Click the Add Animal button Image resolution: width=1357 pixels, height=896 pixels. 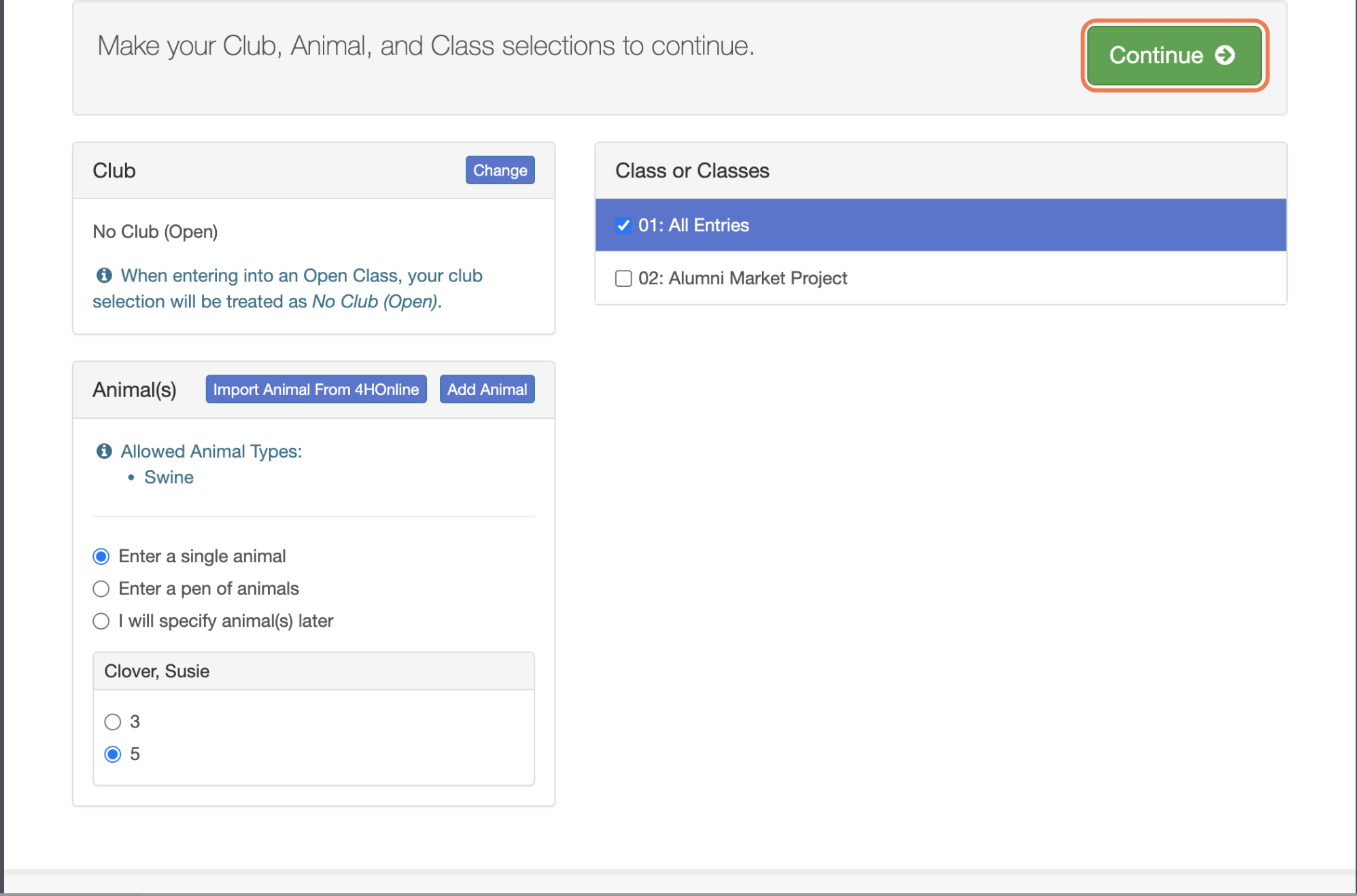coord(487,389)
